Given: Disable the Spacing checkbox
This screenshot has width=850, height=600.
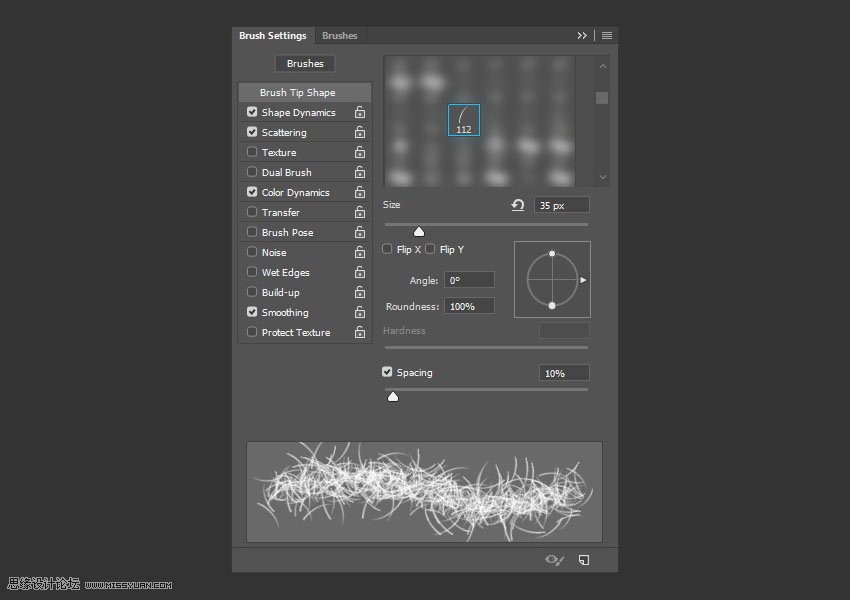Looking at the screenshot, I should coord(388,372).
